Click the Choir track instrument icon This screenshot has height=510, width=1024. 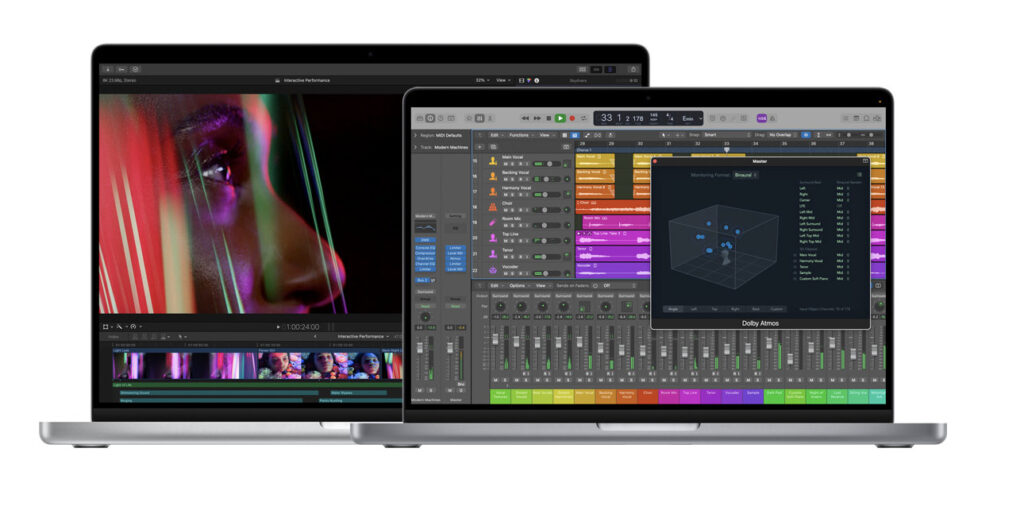point(493,207)
